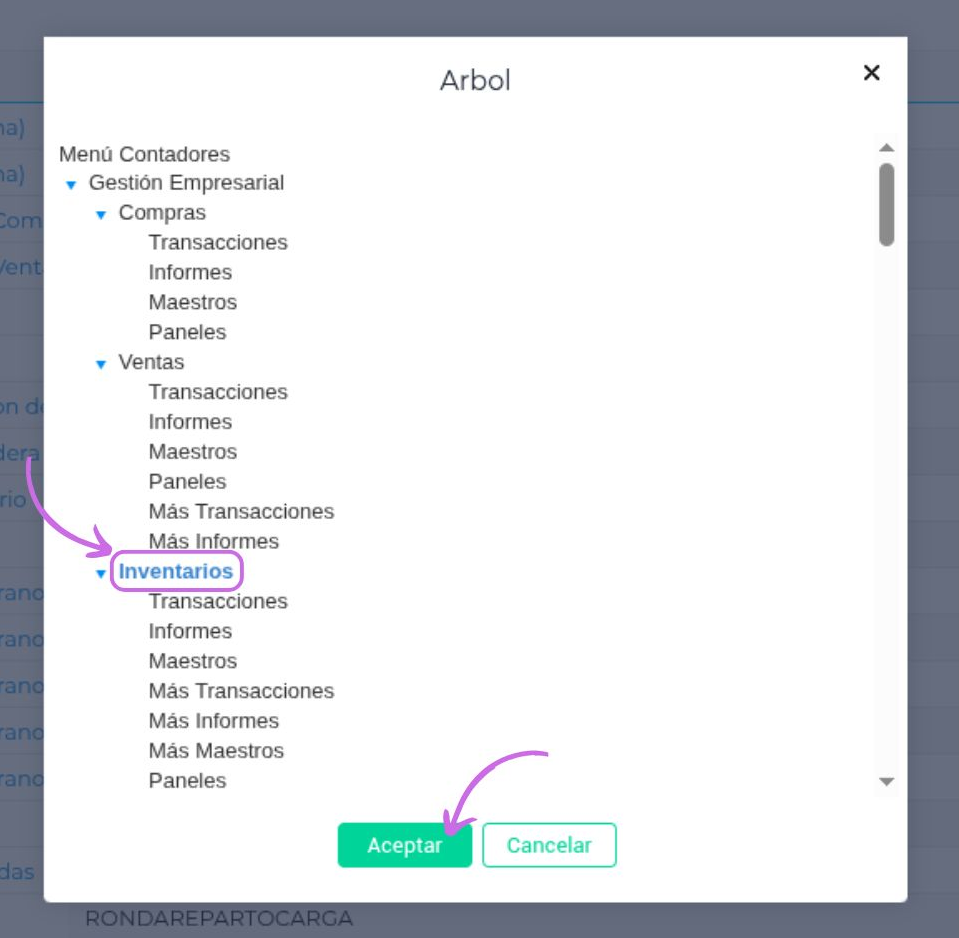The width and height of the screenshot is (959, 938).
Task: Click the Aceptar button
Action: (404, 845)
